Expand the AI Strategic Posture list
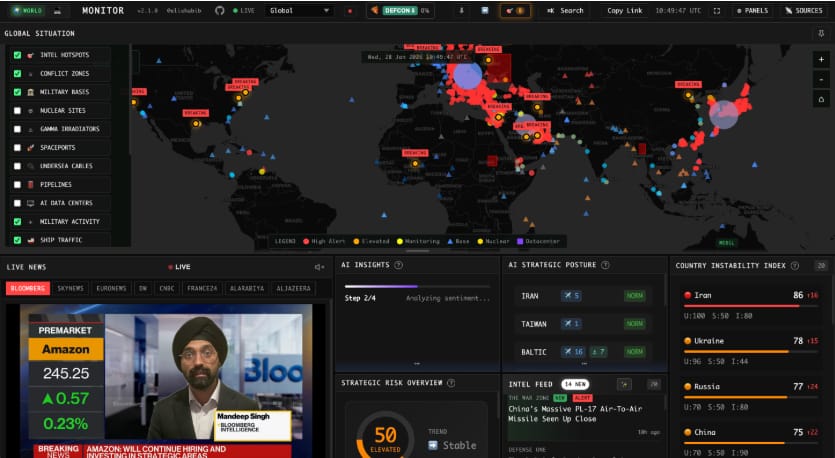Viewport: 835px width, 458px height. (x=584, y=364)
